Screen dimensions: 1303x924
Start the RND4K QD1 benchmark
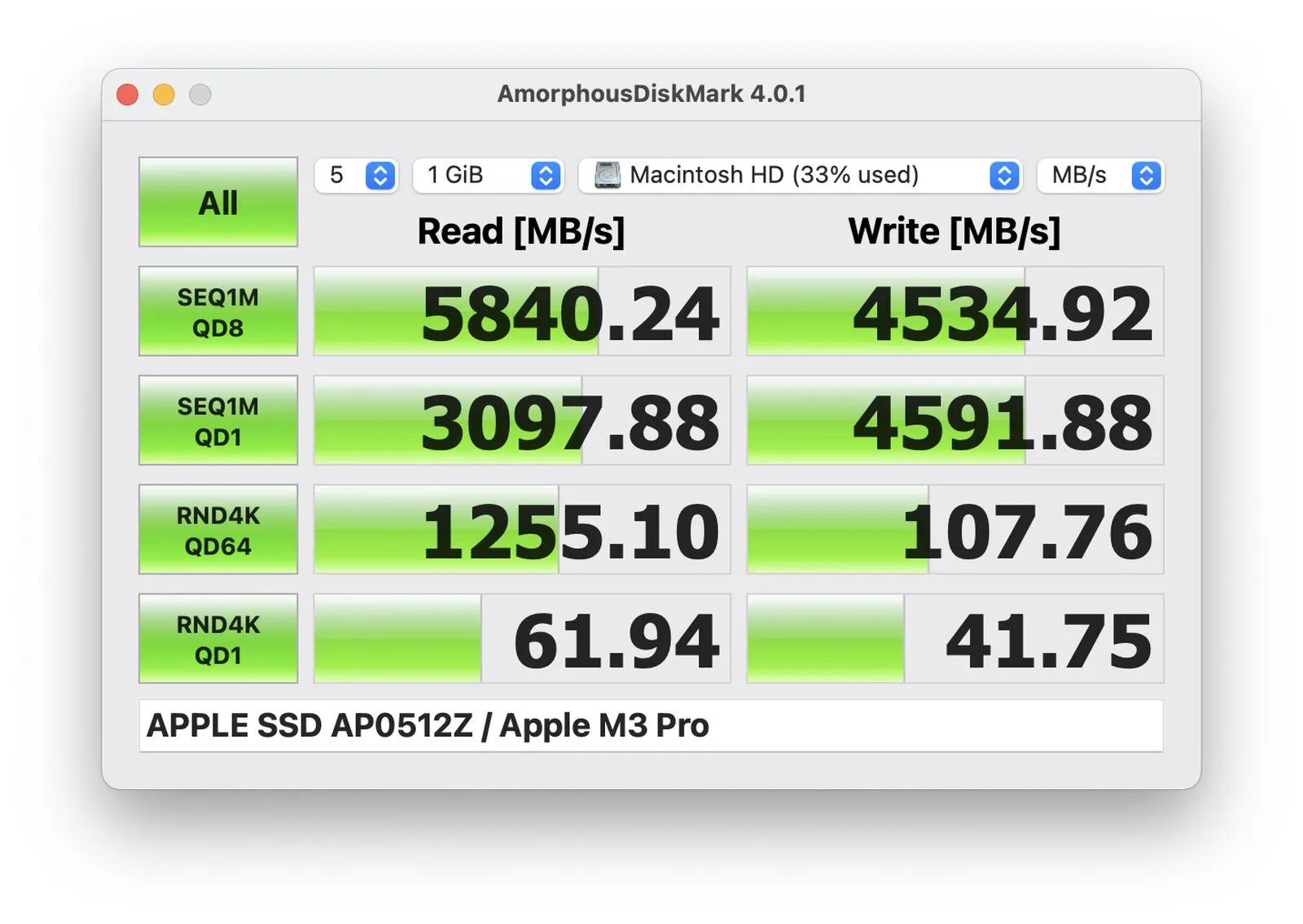point(217,638)
